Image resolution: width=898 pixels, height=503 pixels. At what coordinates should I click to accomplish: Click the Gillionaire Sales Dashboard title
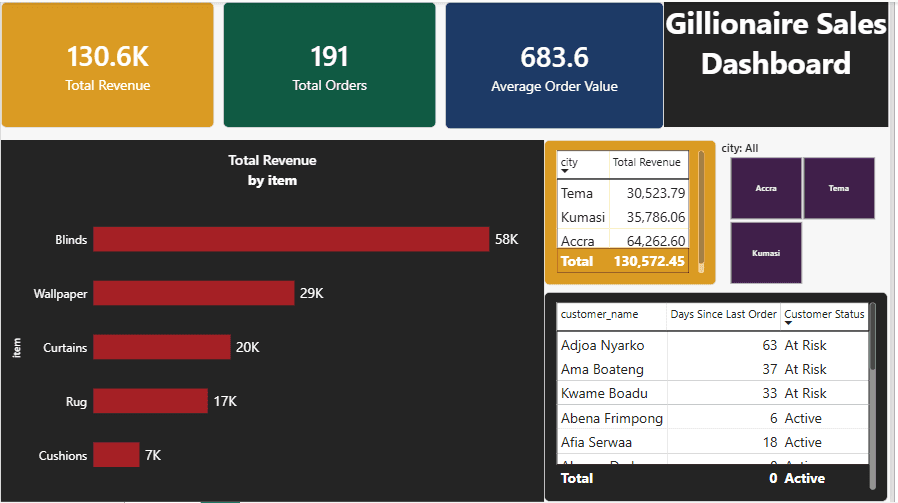click(x=776, y=44)
